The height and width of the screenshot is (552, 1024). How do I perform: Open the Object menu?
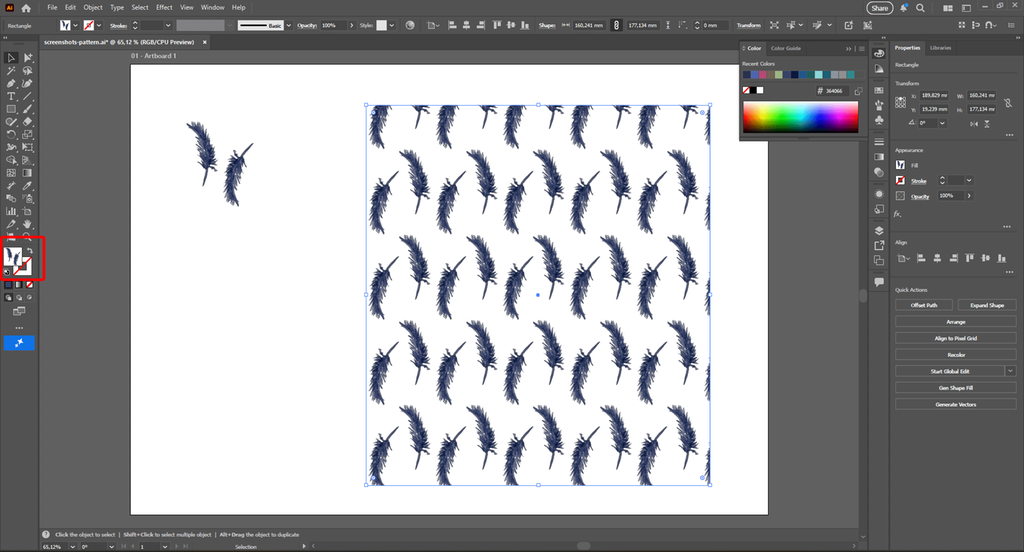93,8
